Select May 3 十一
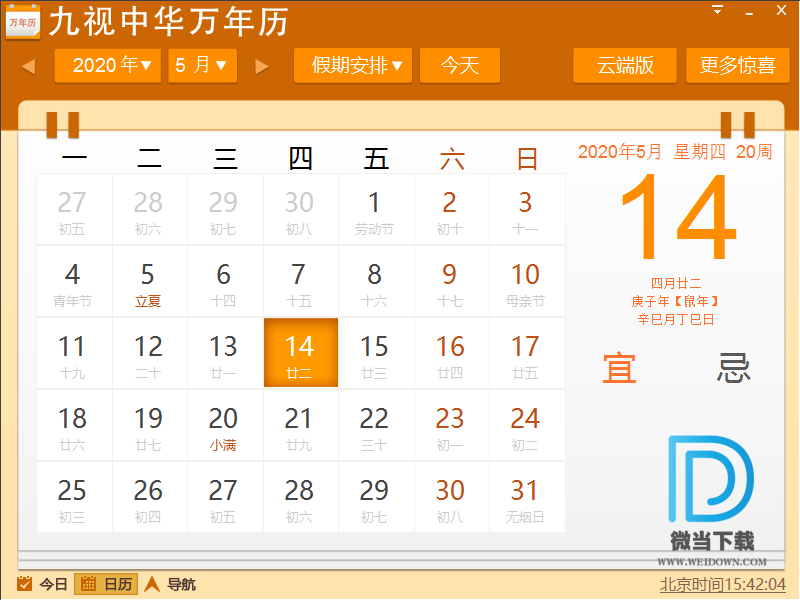Image resolution: width=800 pixels, height=600 pixels. pyautogui.click(x=527, y=210)
